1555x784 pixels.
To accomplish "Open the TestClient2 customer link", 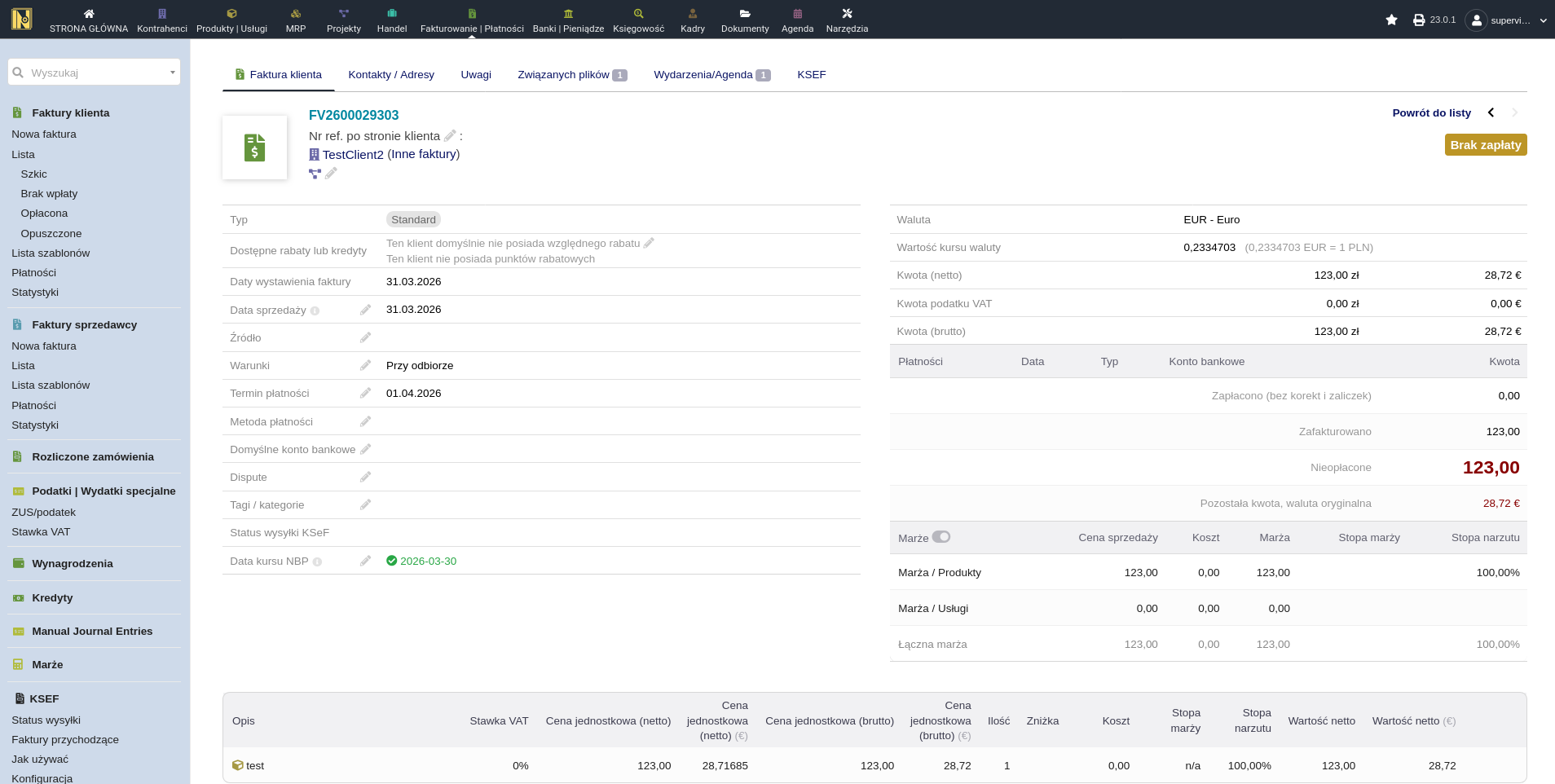I will (x=352, y=155).
